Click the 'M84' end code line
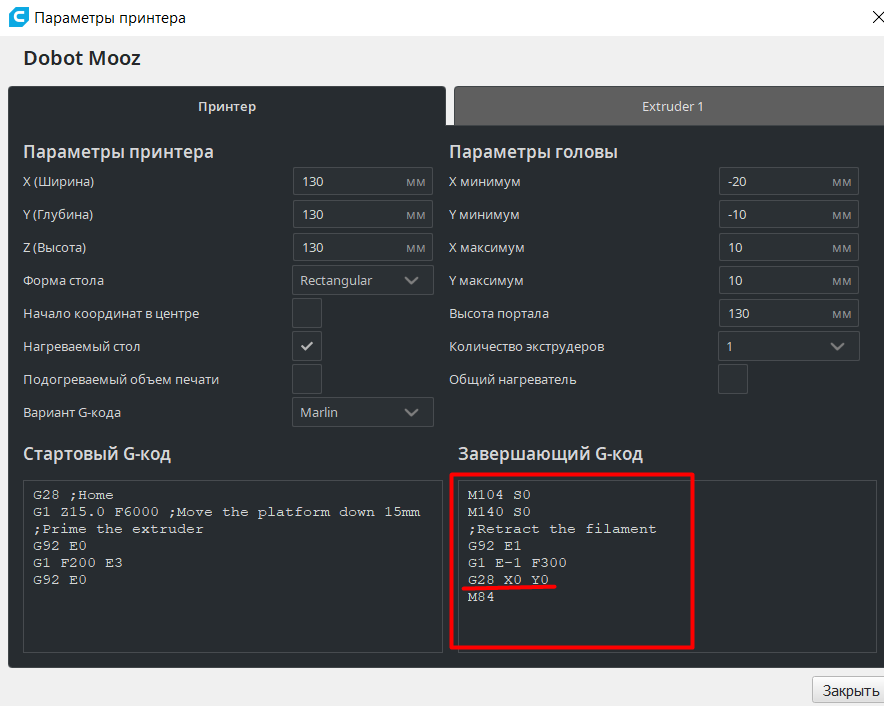Viewport: 884px width, 706px height. [x=481, y=597]
